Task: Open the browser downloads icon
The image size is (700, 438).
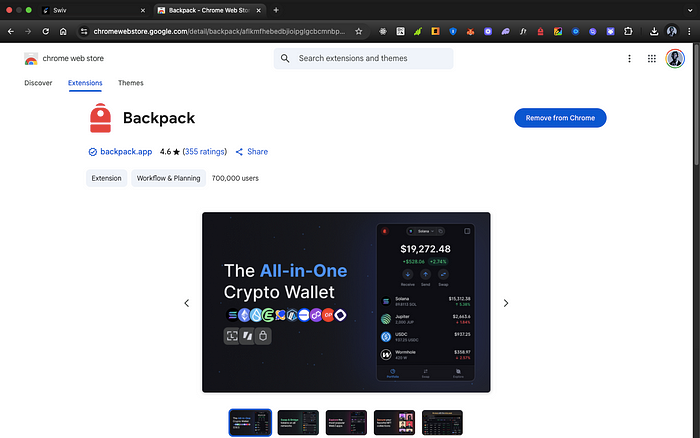Action: pyautogui.click(x=654, y=31)
